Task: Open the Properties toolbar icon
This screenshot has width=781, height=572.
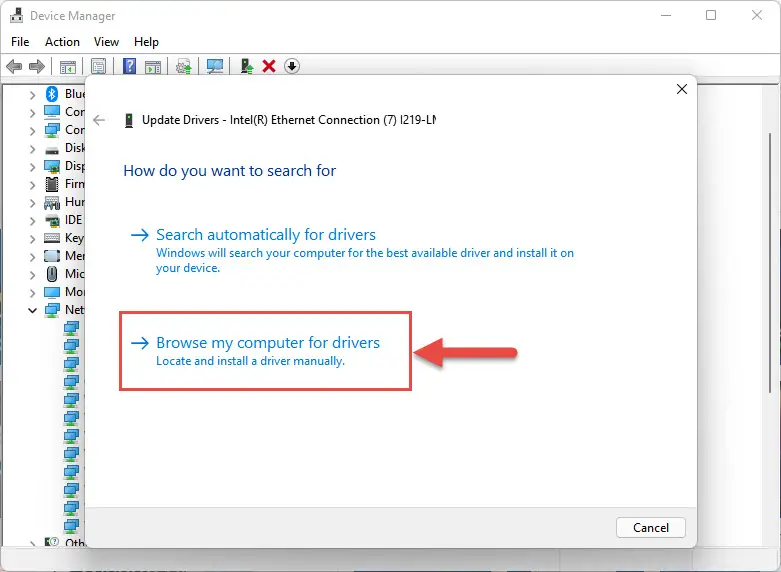Action: 99,66
